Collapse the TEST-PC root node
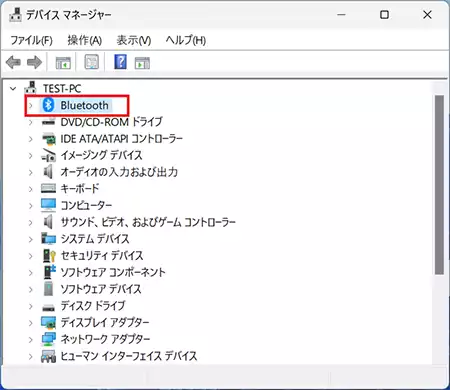The image size is (450, 390). 13,88
